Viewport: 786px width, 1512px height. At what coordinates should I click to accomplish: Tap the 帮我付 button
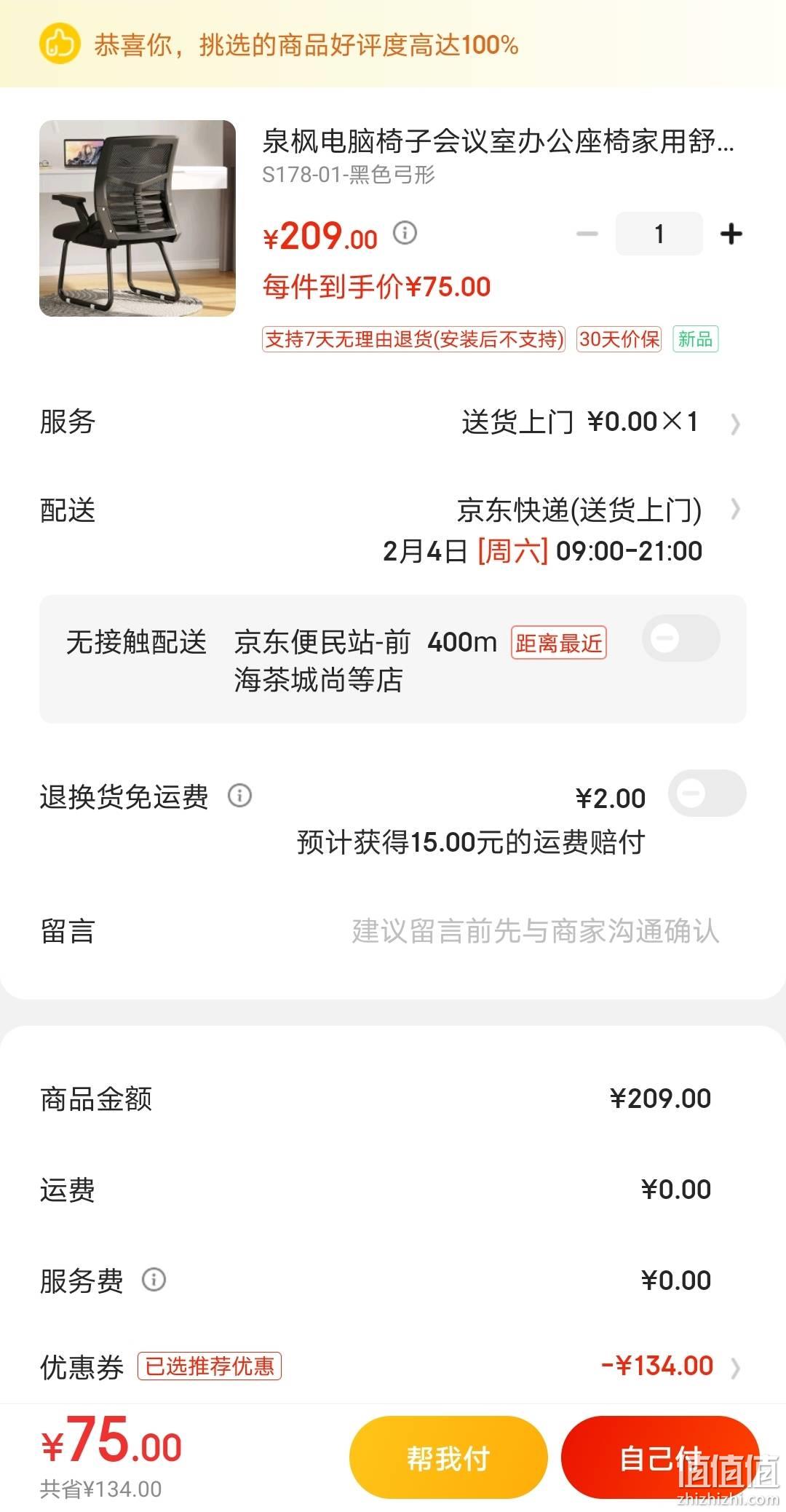448,1457
